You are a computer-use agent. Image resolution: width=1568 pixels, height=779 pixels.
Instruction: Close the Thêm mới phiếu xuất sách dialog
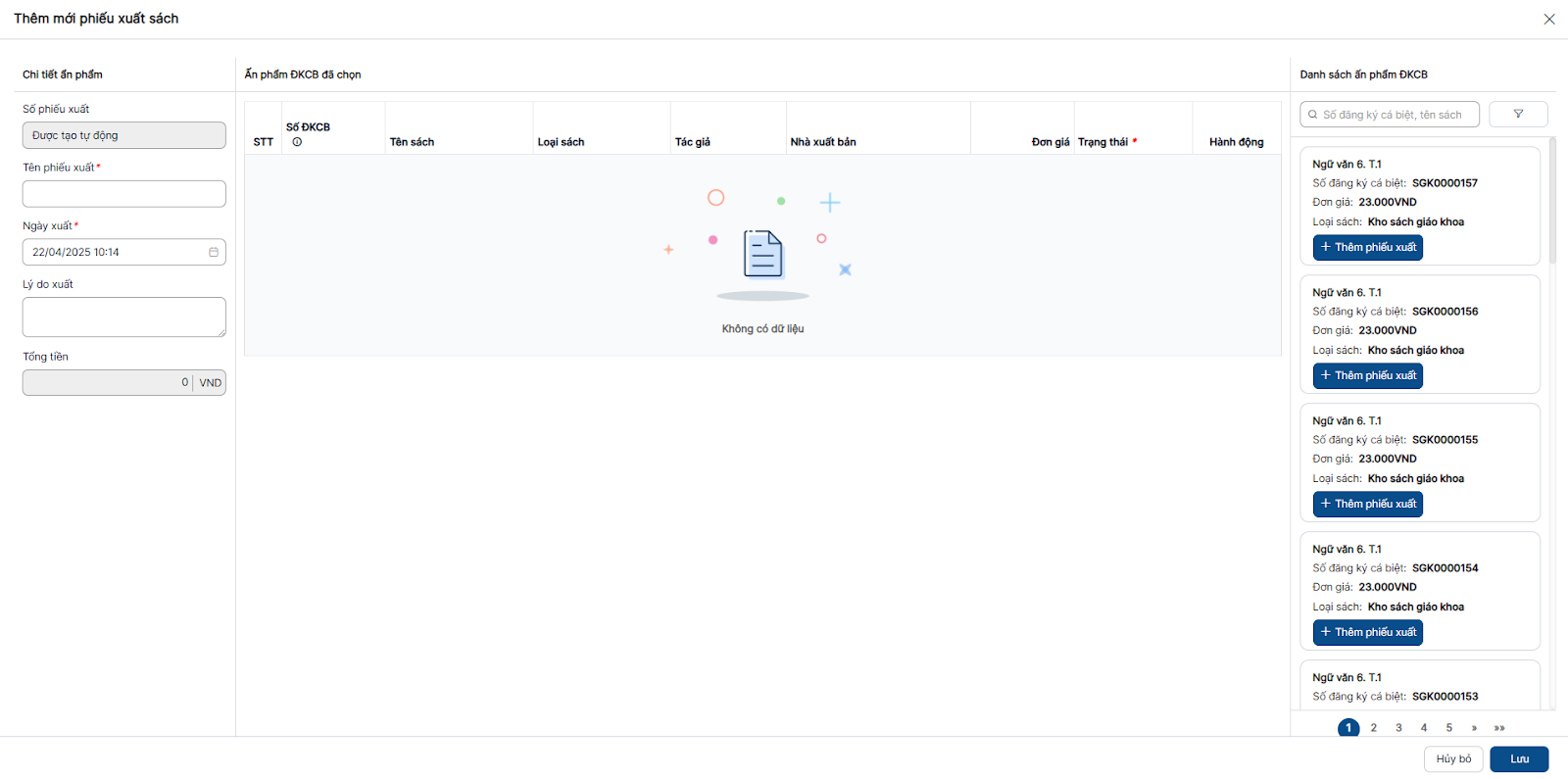tap(1549, 19)
